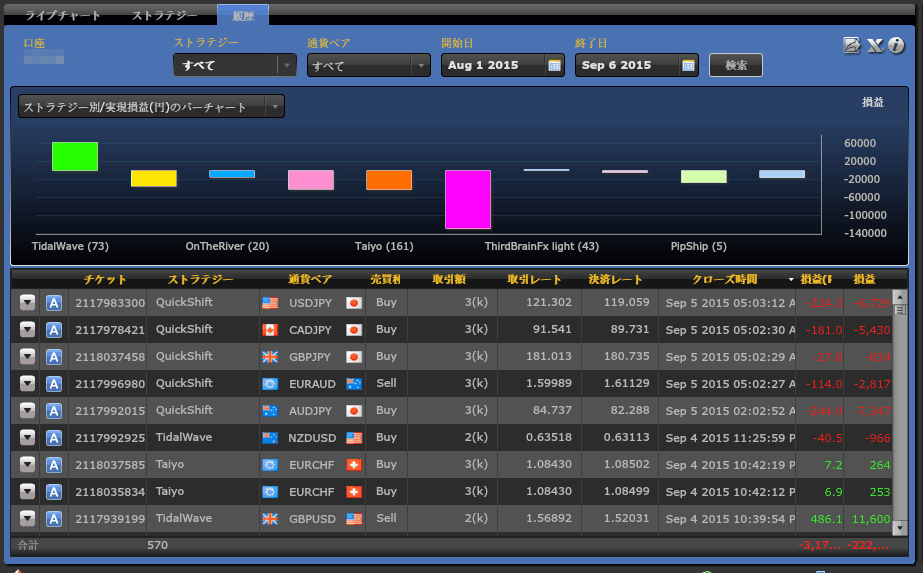
Task: Click the start date field Aug 1 2015
Action: pos(493,65)
